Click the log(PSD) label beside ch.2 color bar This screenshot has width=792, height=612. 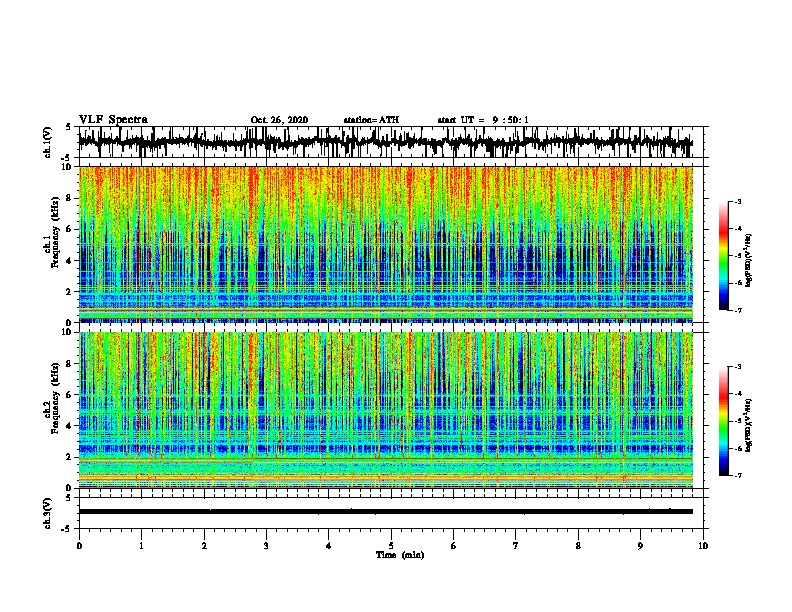(x=749, y=426)
